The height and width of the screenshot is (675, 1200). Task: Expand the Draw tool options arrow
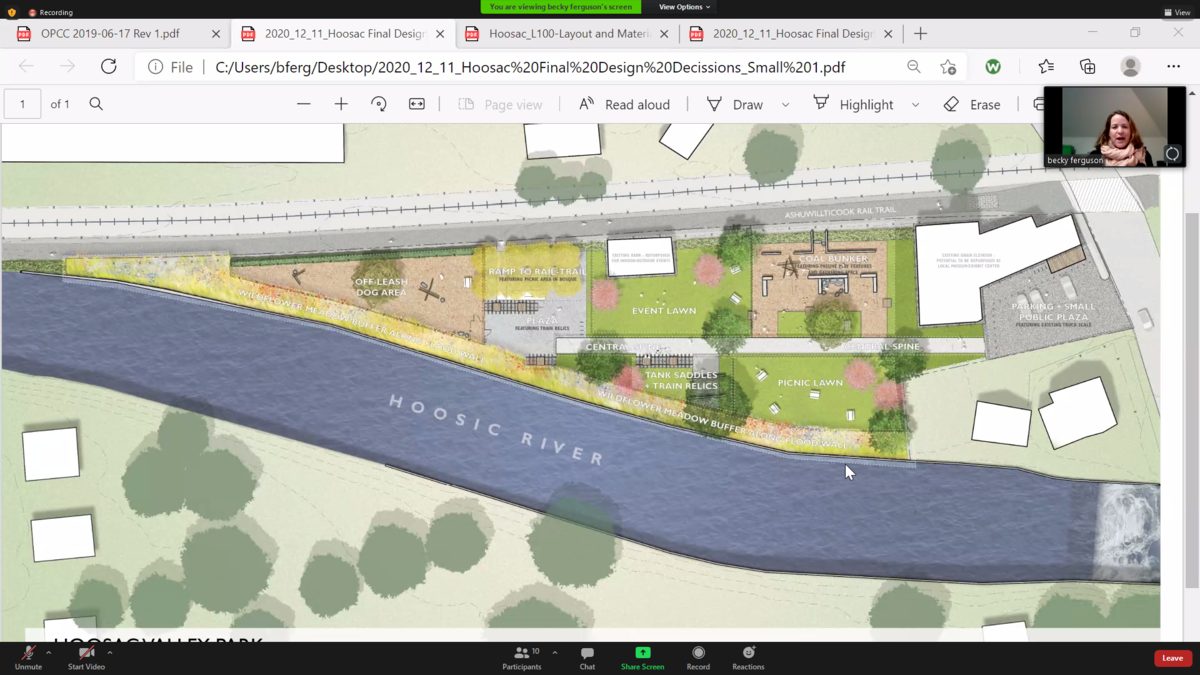point(785,104)
